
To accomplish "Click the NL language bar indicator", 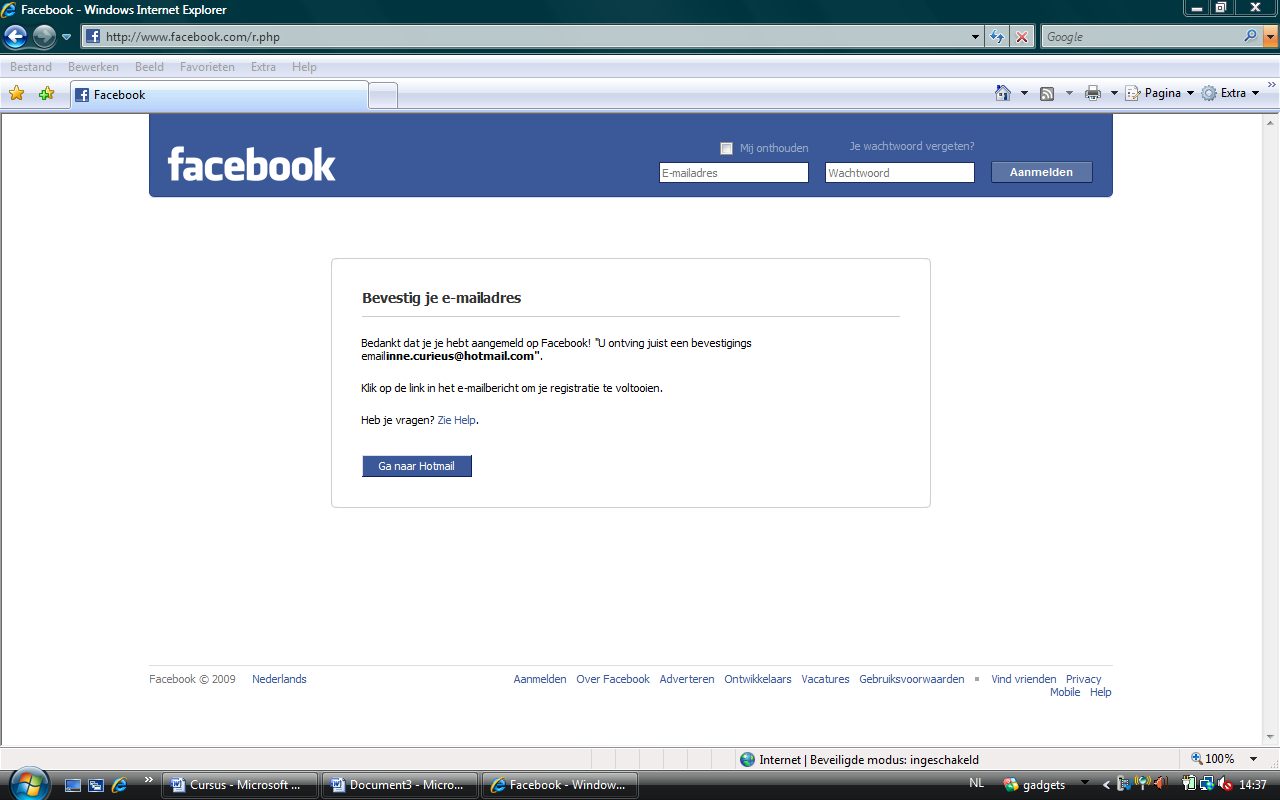I will tap(977, 784).
